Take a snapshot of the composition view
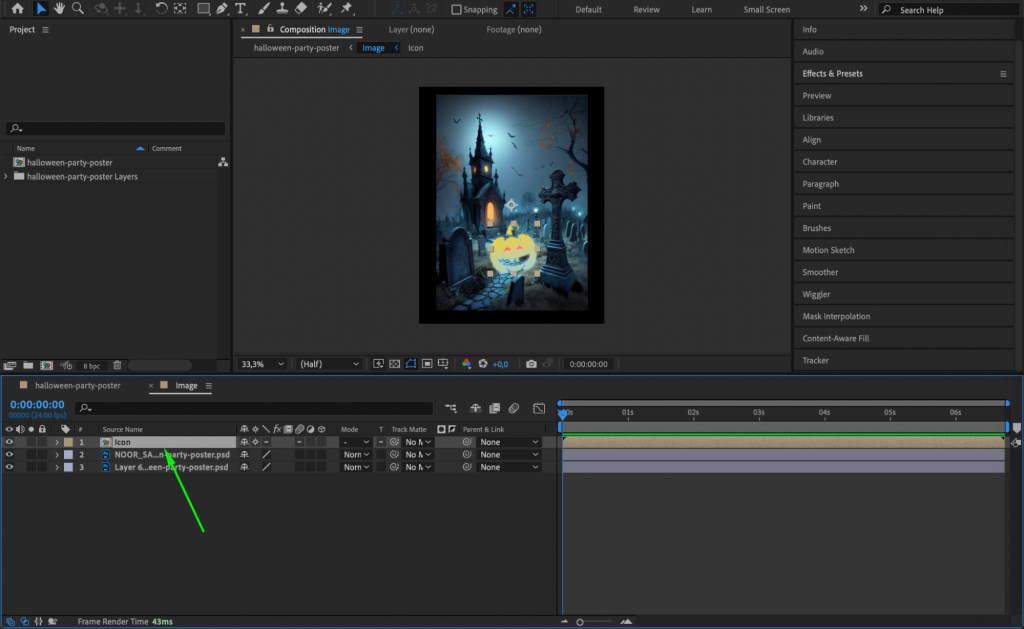This screenshot has width=1024, height=629. coord(531,364)
